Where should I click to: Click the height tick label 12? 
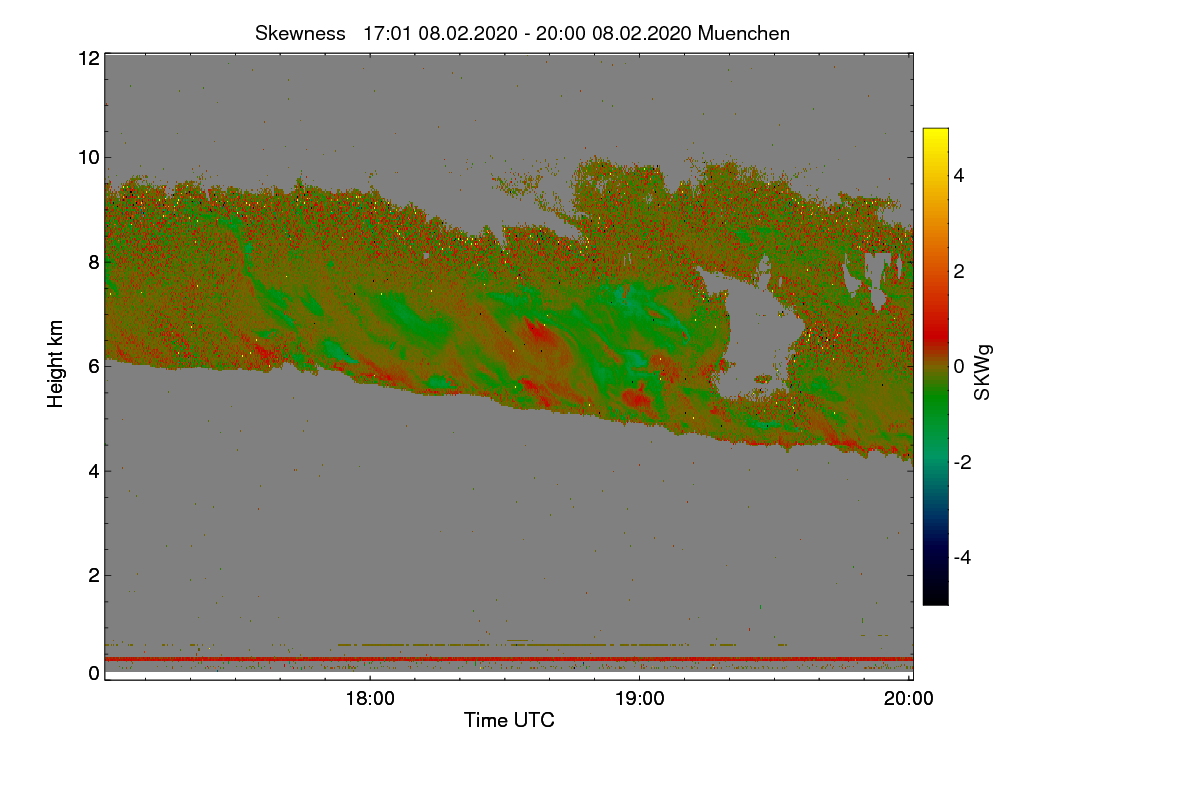click(x=88, y=58)
